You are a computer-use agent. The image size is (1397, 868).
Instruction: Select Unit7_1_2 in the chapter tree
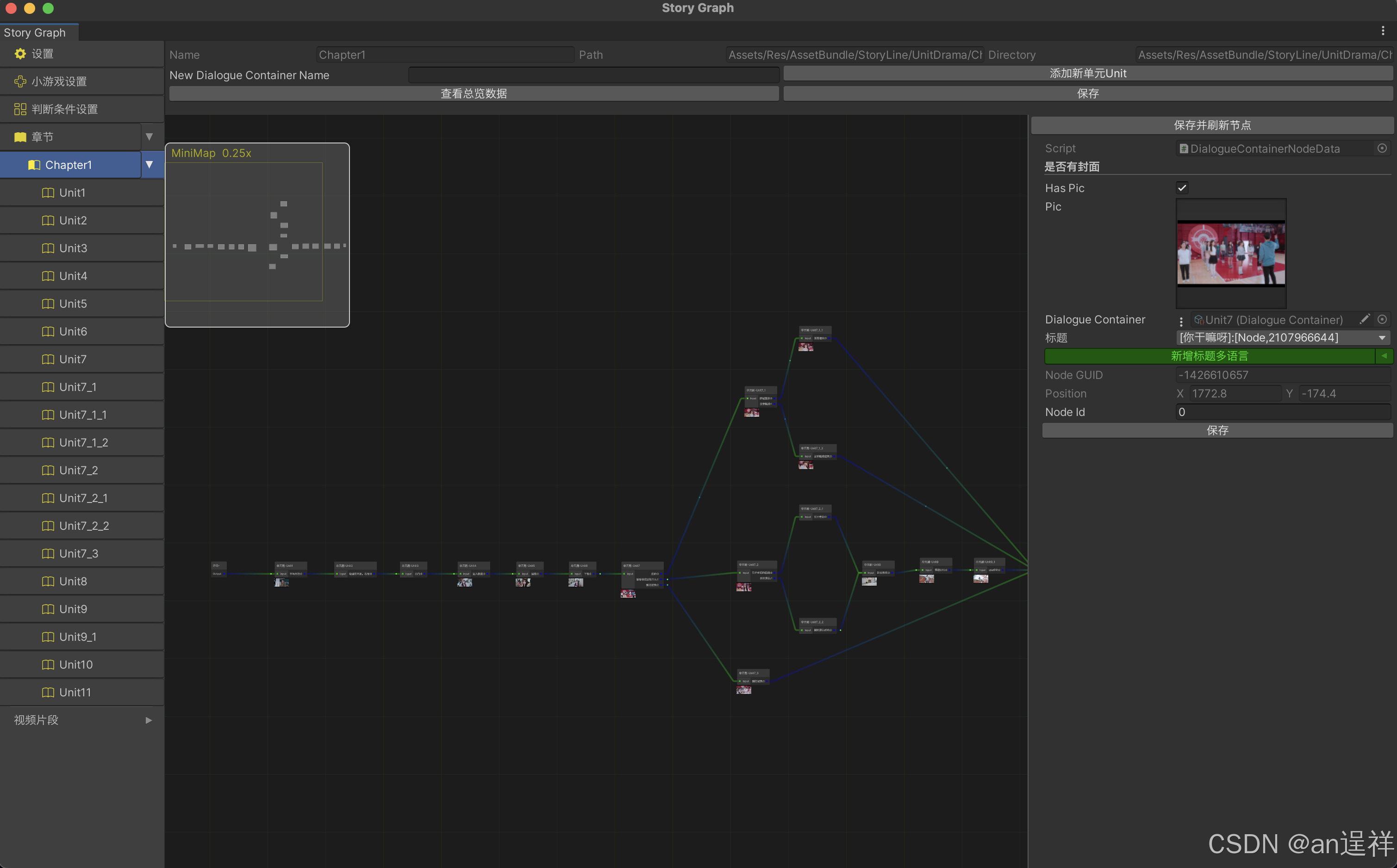click(x=83, y=443)
